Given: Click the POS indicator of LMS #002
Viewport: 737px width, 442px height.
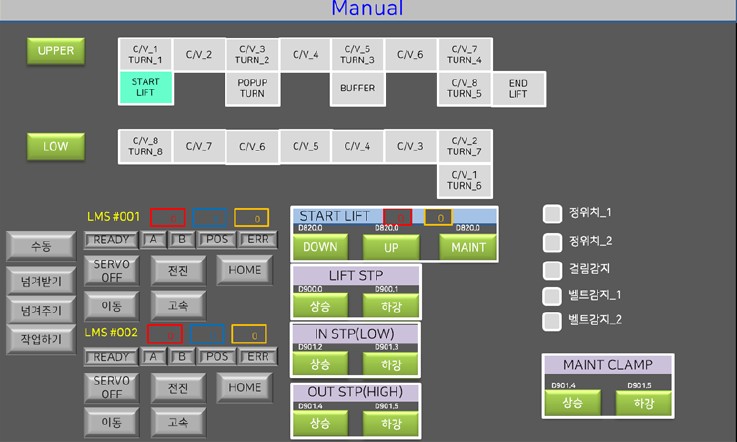Looking at the screenshot, I should tap(217, 357).
